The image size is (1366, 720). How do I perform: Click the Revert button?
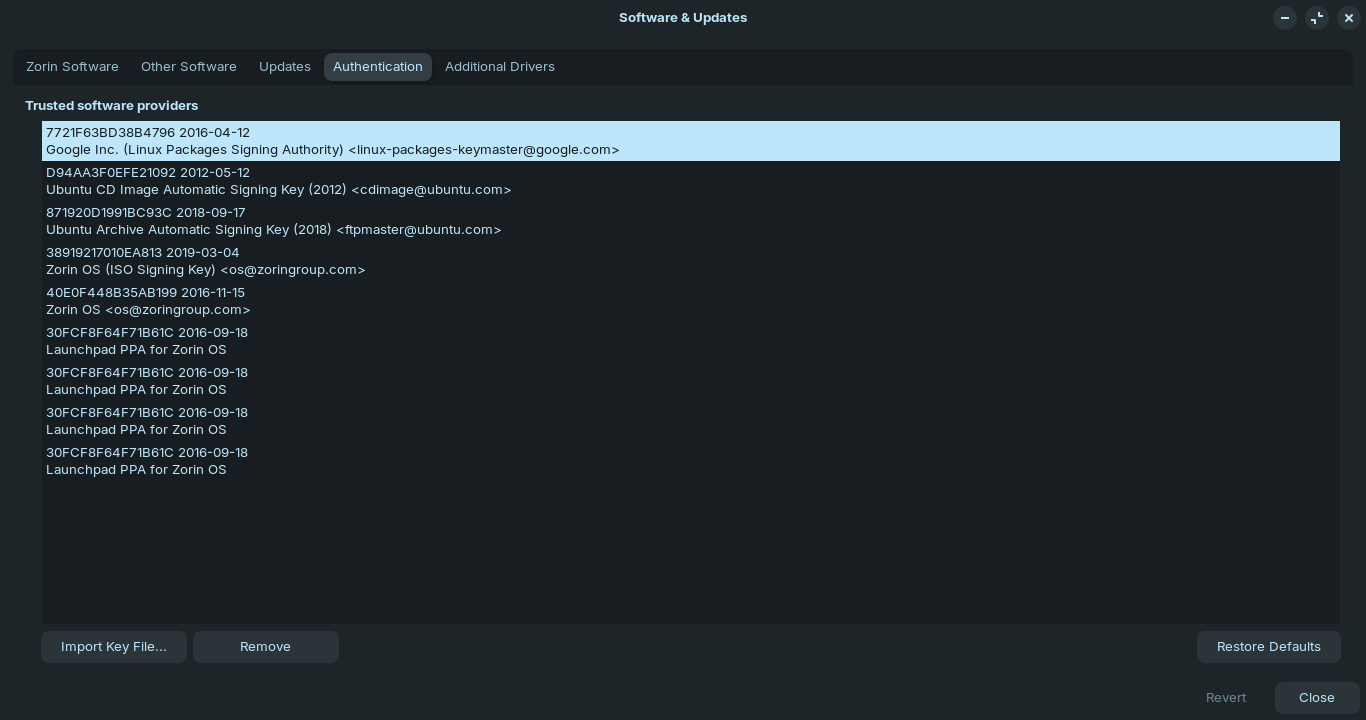(x=1226, y=698)
